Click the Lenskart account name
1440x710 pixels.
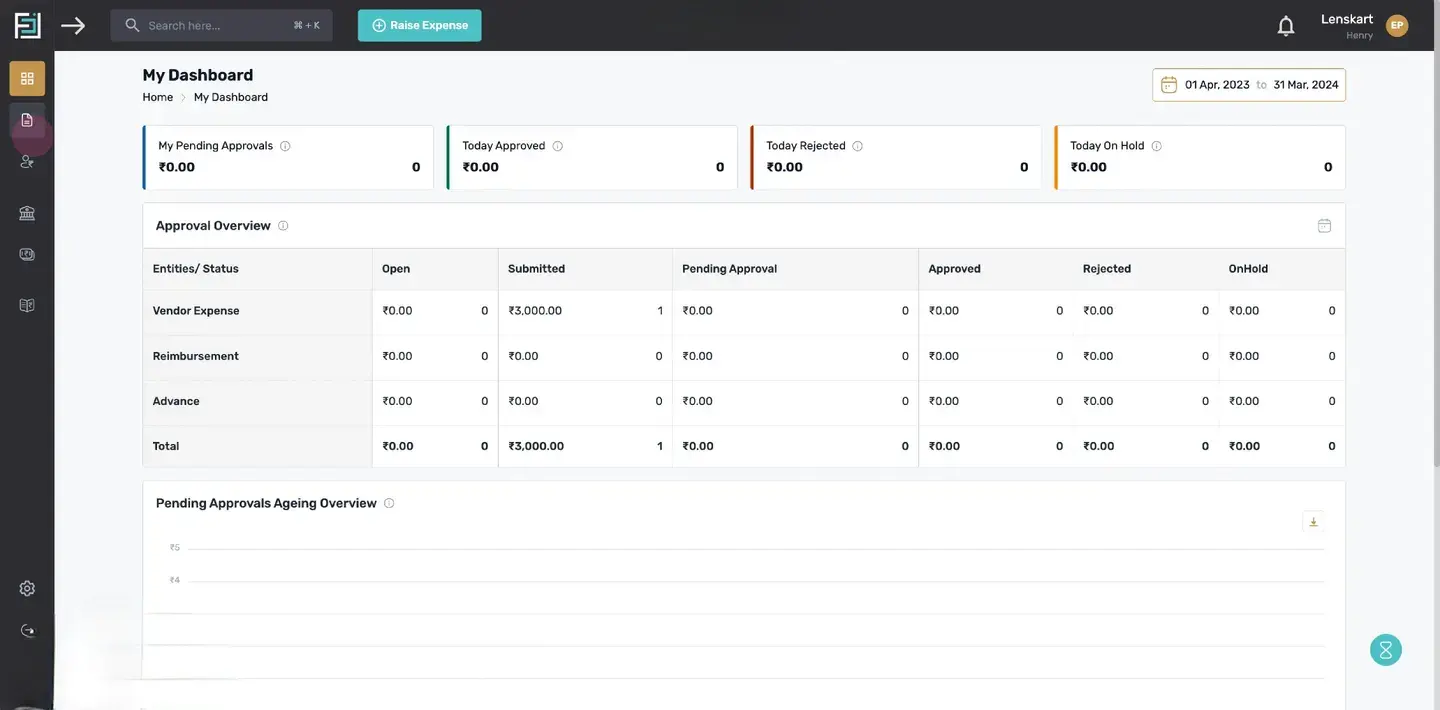coord(1347,19)
